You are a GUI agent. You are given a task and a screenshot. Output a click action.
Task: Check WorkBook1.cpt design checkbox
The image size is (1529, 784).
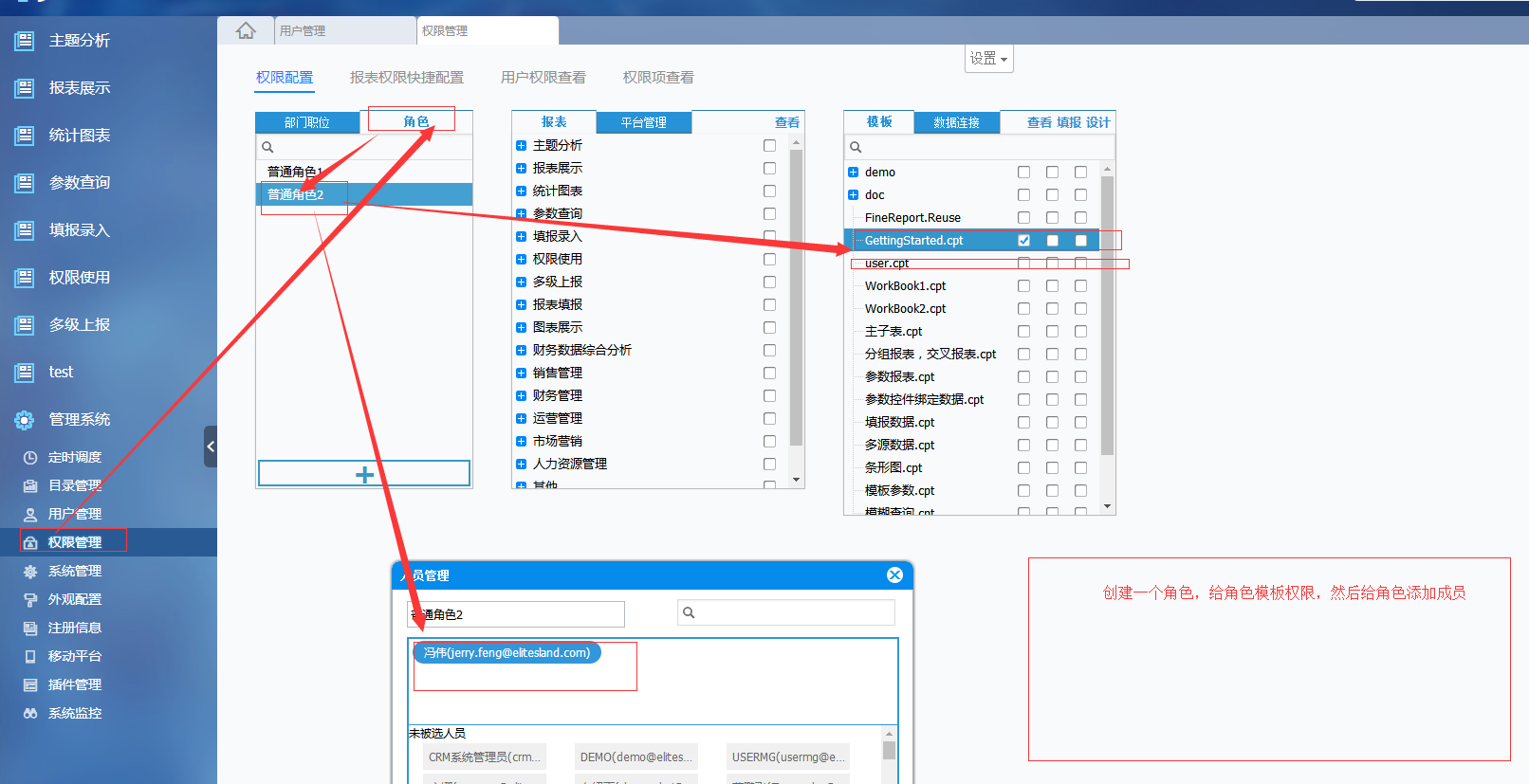[1080, 285]
